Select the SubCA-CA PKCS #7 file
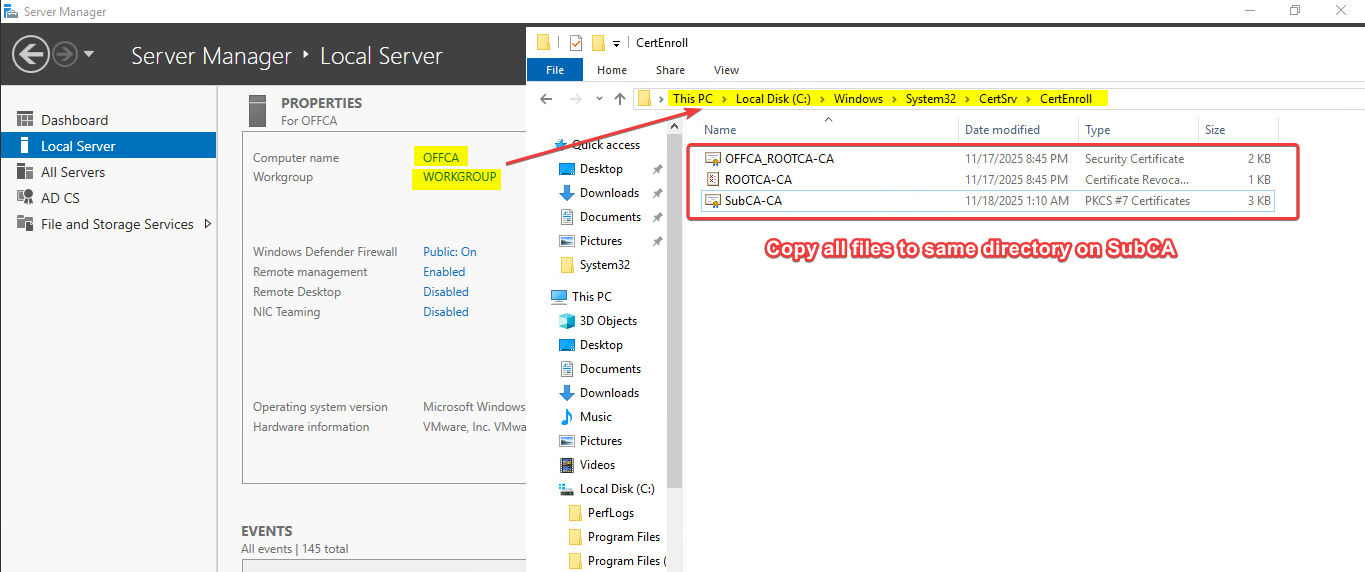 (x=753, y=201)
